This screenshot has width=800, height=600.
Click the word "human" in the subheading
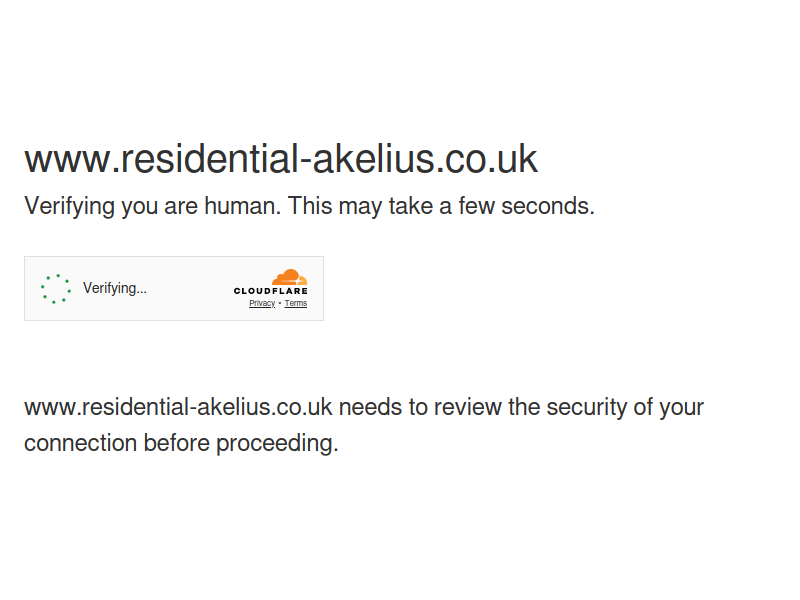(x=241, y=206)
